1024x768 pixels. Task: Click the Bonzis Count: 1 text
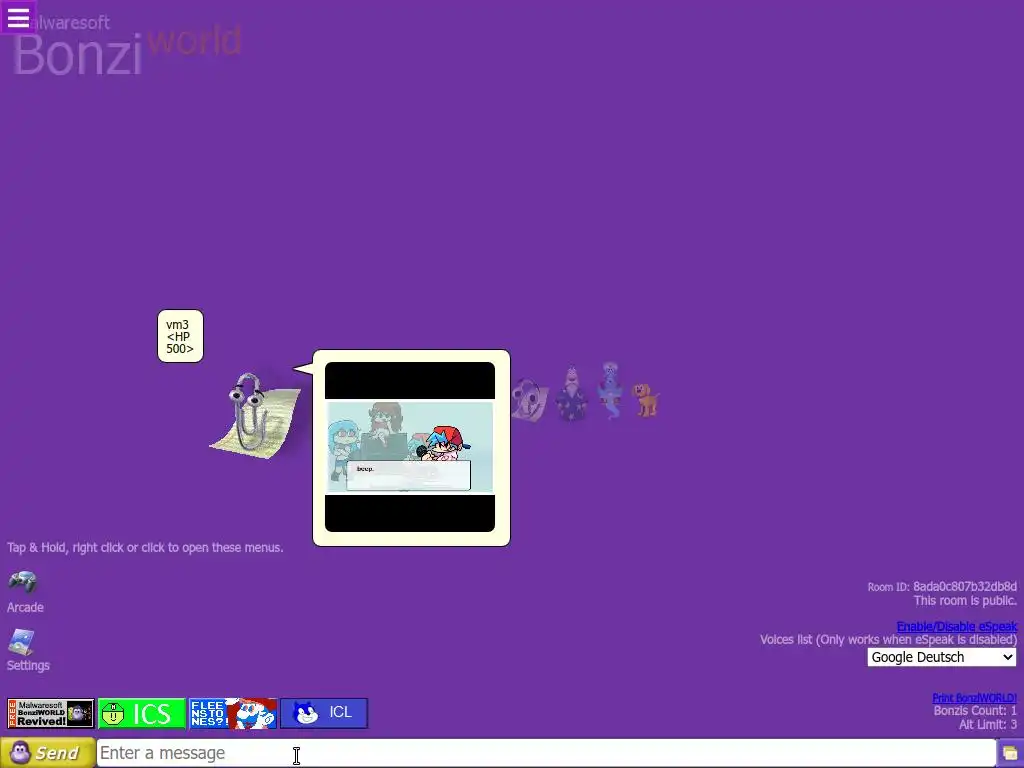(974, 711)
